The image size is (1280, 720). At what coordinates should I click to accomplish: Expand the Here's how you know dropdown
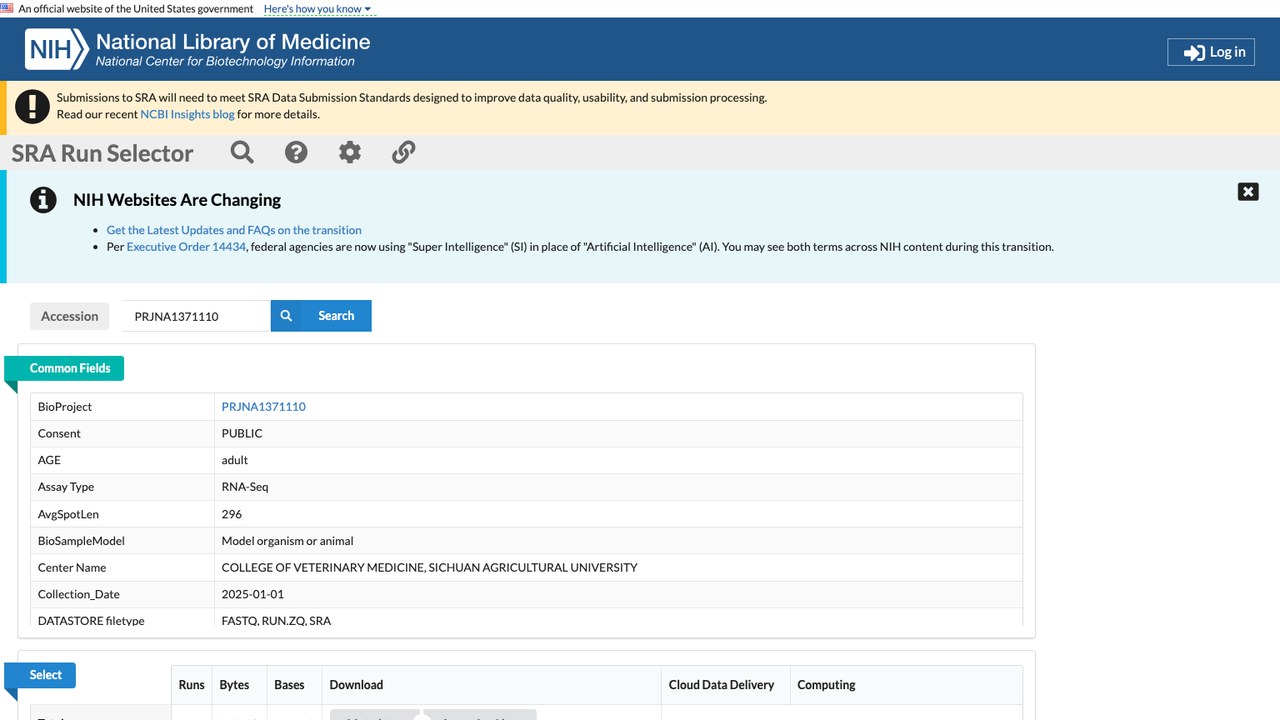click(317, 9)
